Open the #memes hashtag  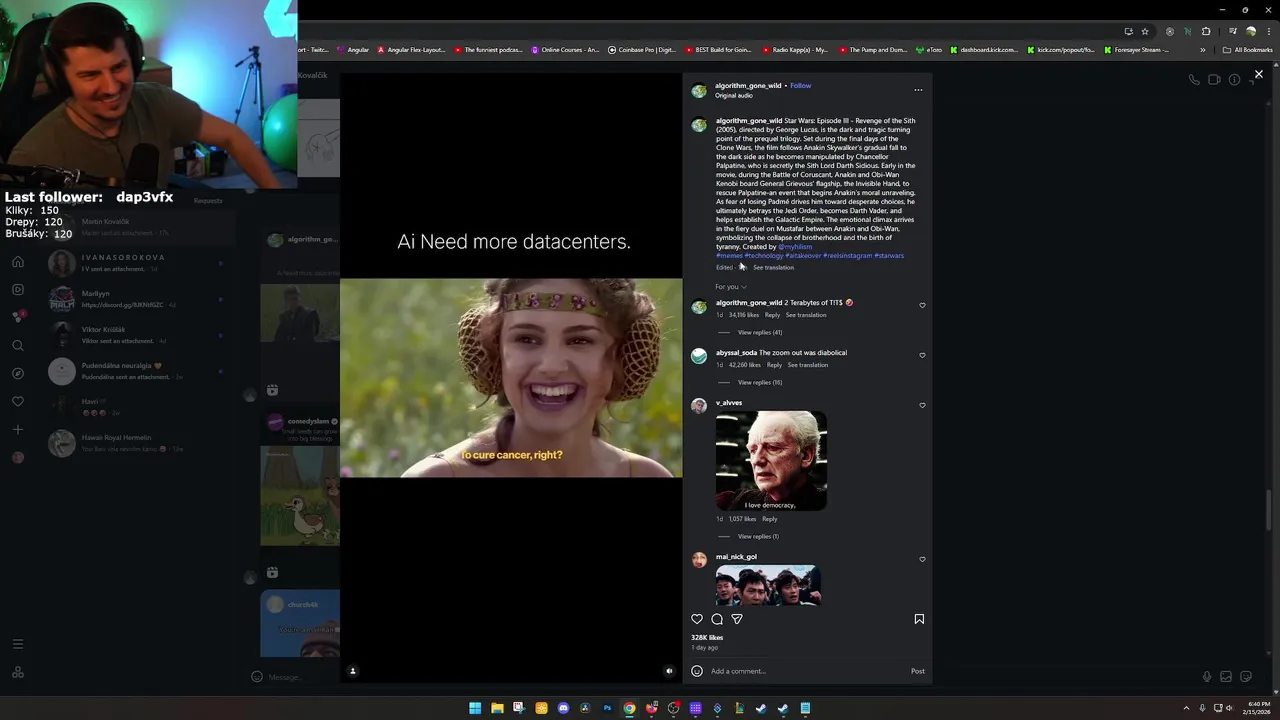pyautogui.click(x=729, y=256)
